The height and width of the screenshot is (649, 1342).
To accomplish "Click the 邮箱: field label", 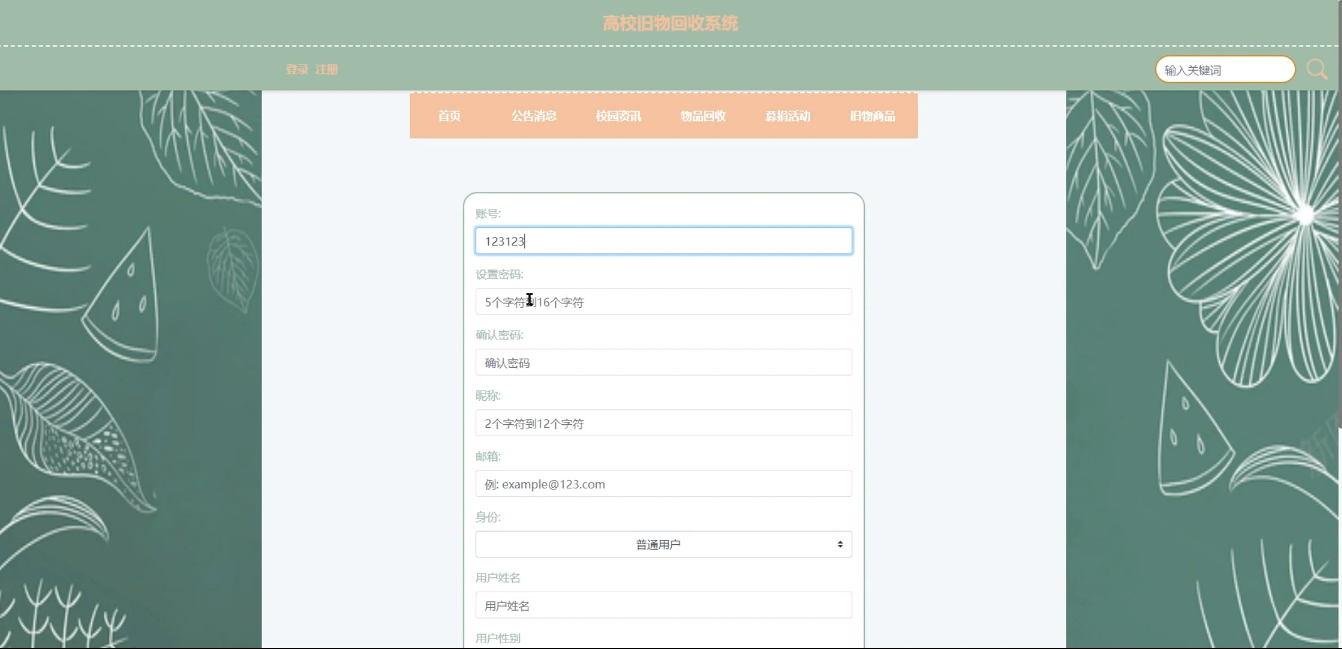I will [488, 456].
